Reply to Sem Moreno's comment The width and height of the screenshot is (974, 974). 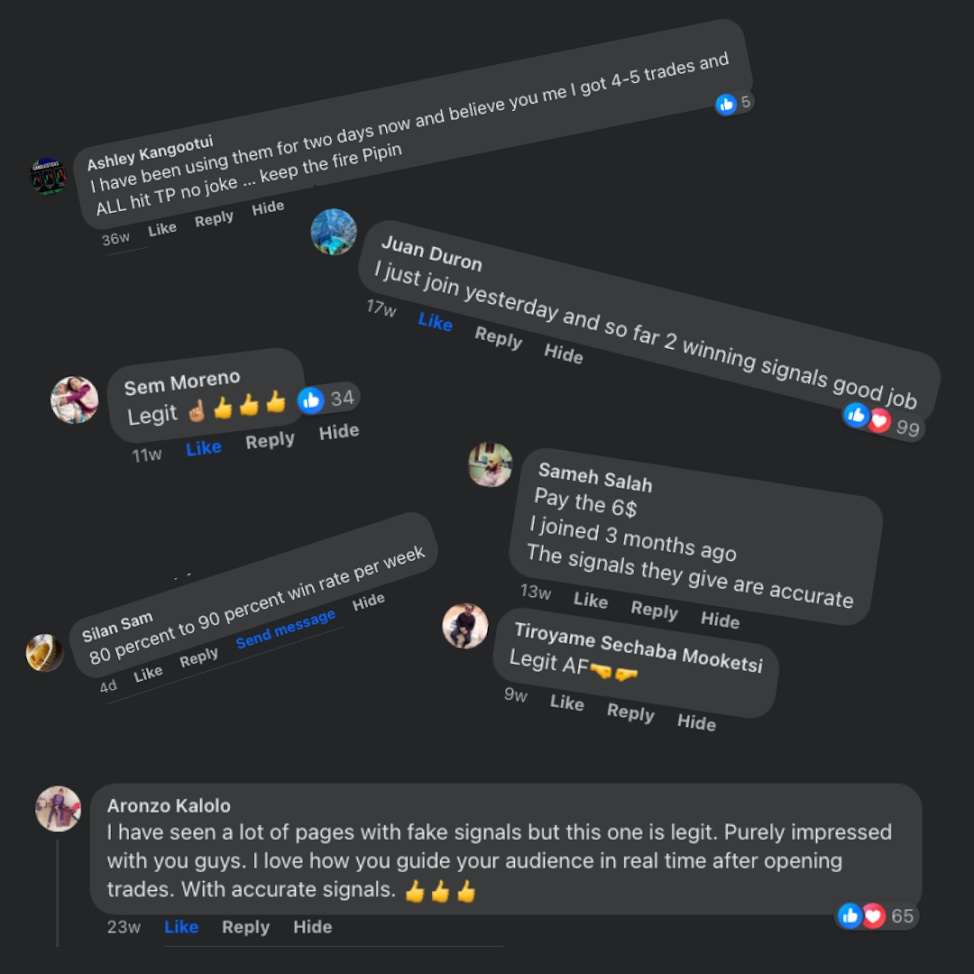[x=270, y=440]
